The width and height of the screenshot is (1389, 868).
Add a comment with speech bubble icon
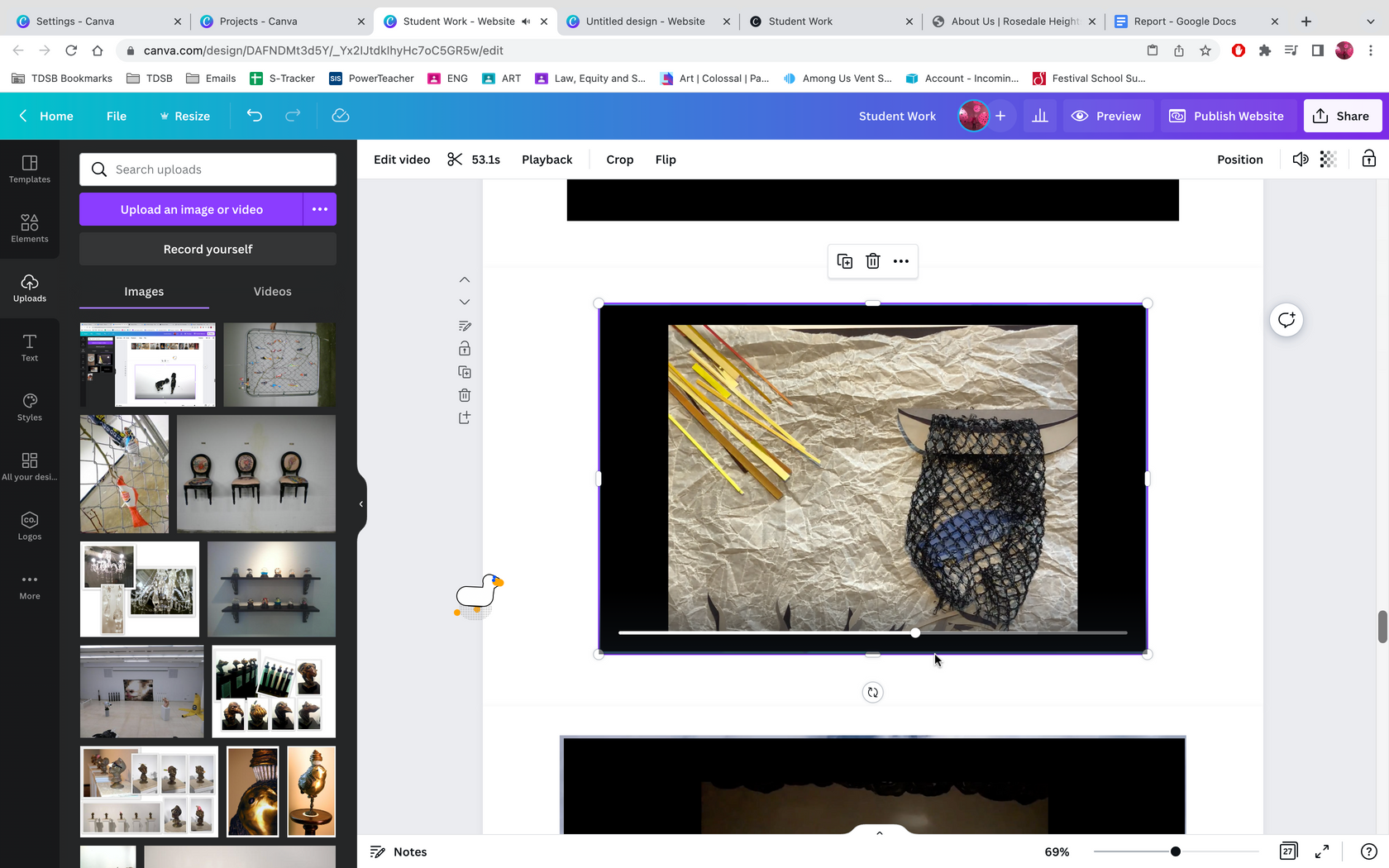pos(1286,320)
